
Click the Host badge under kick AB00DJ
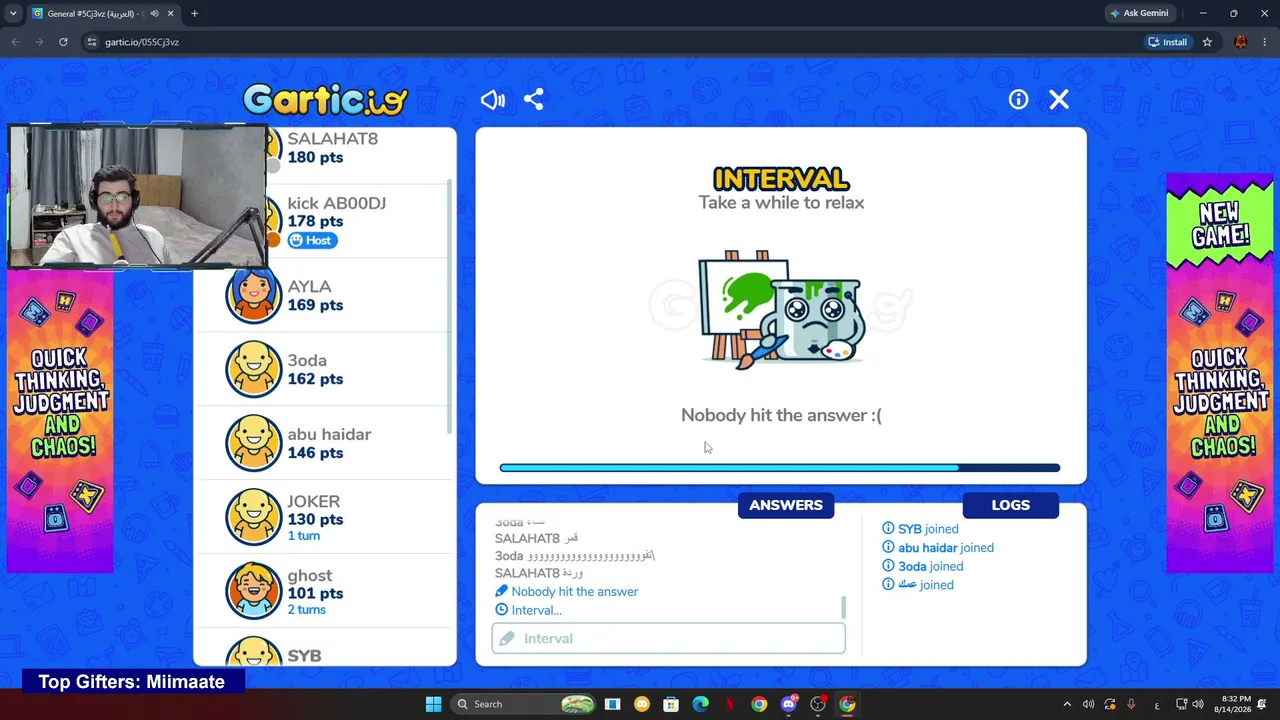[x=312, y=240]
